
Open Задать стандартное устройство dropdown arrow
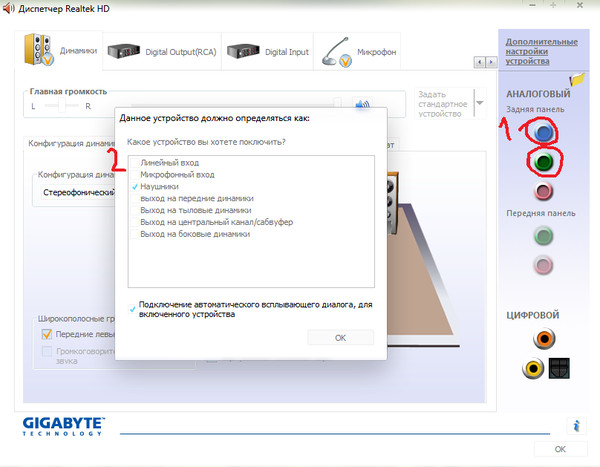pyautogui.click(x=479, y=103)
